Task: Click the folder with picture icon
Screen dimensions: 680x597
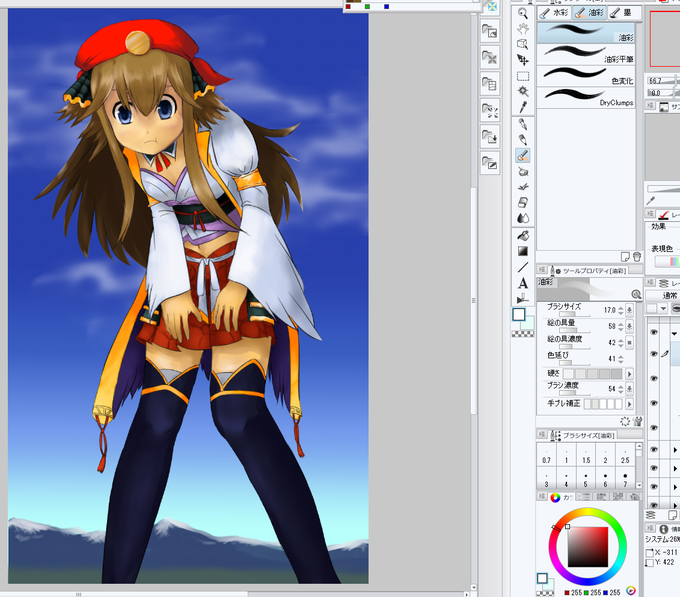Action: 490,31
